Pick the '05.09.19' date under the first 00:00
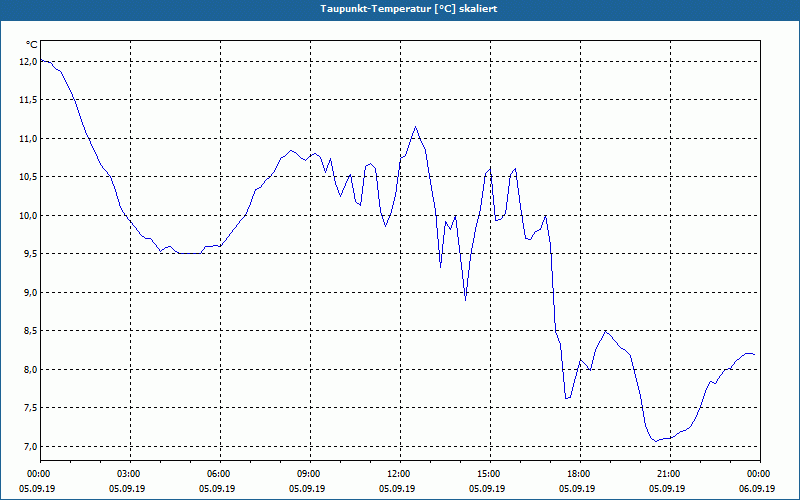The width and height of the screenshot is (800, 500). (x=37, y=489)
